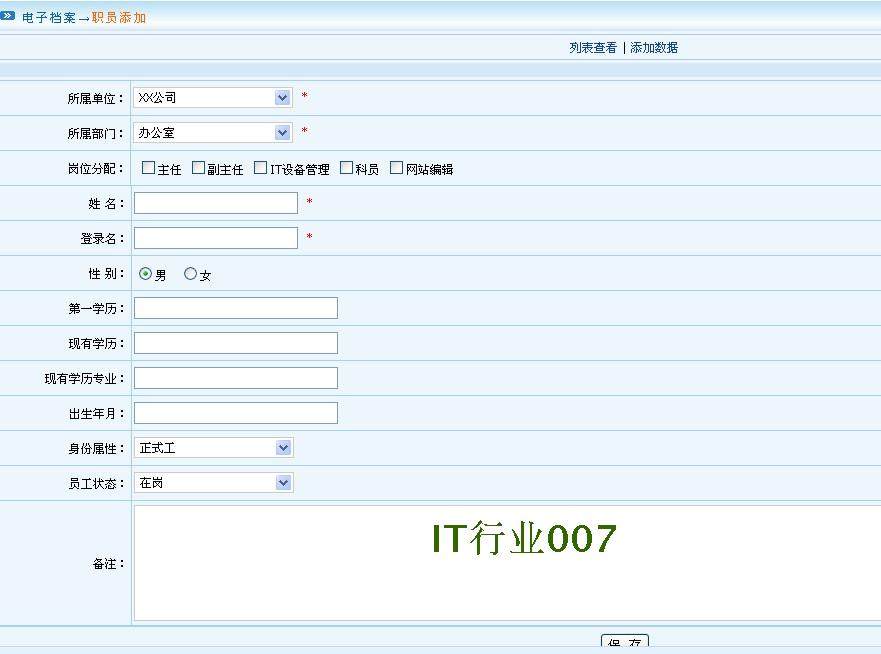
Task: Open the 列表查看 link
Action: click(593, 48)
